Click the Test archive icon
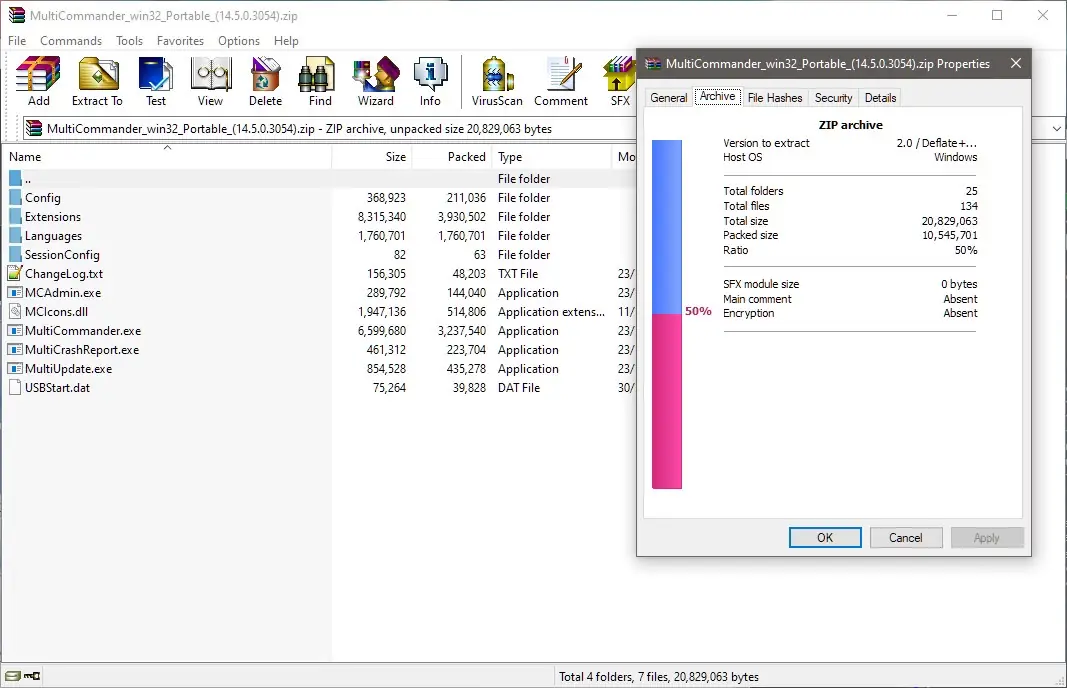The image size is (1067, 688). (156, 75)
